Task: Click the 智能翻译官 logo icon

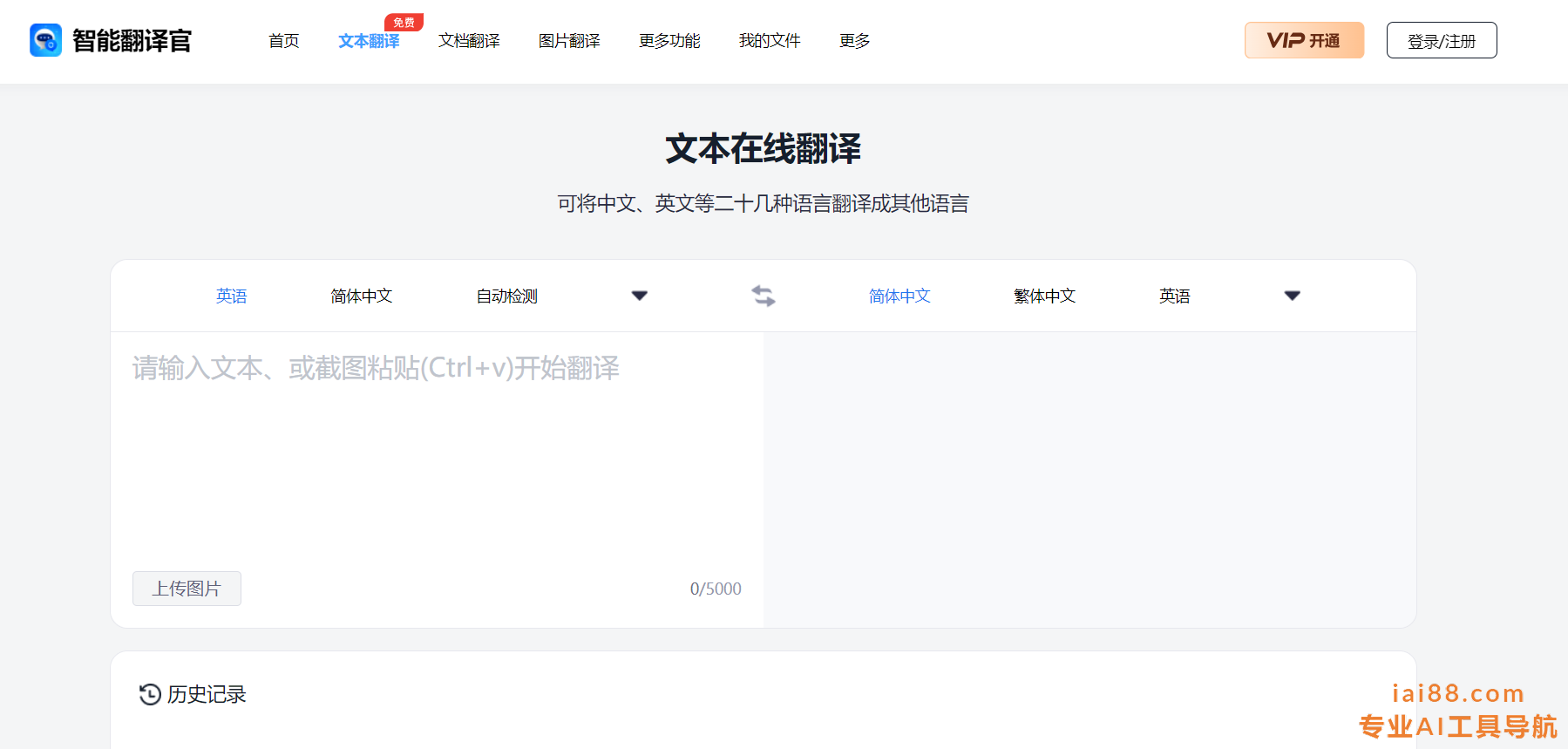Action: click(45, 40)
